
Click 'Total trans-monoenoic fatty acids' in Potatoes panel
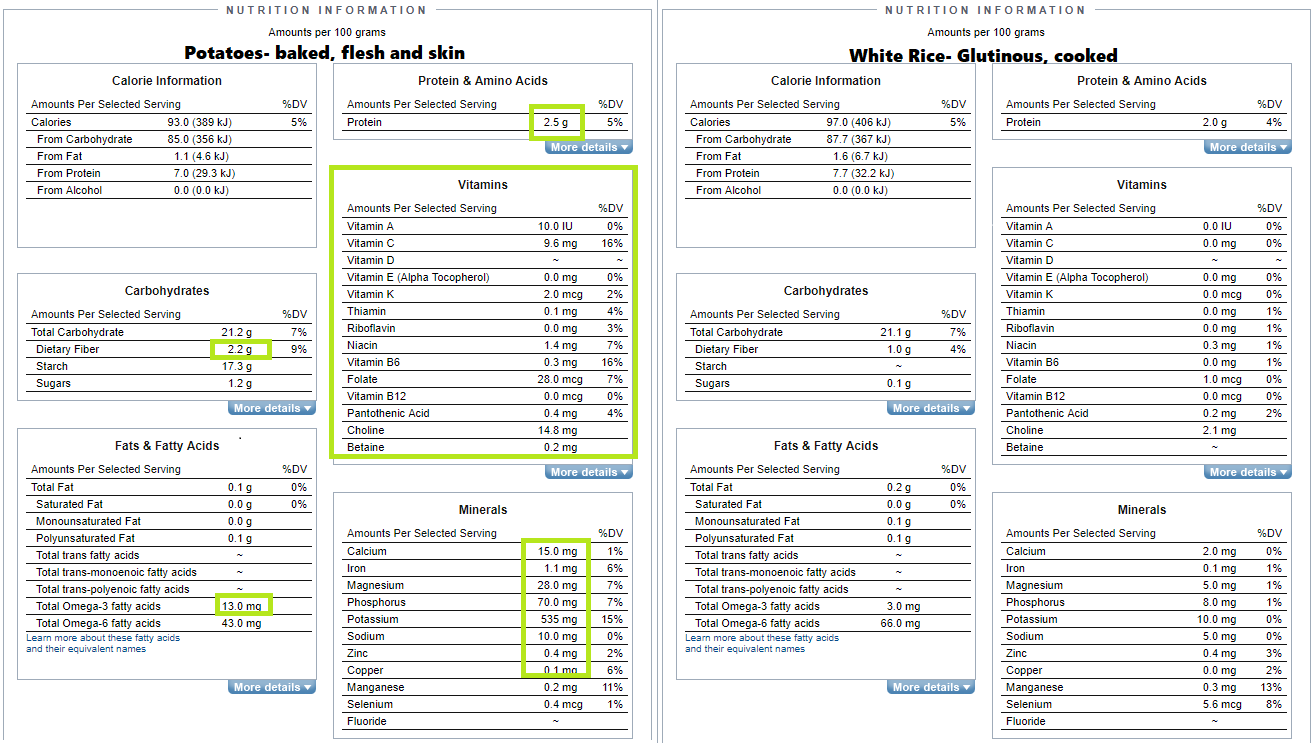pyautogui.click(x=116, y=572)
